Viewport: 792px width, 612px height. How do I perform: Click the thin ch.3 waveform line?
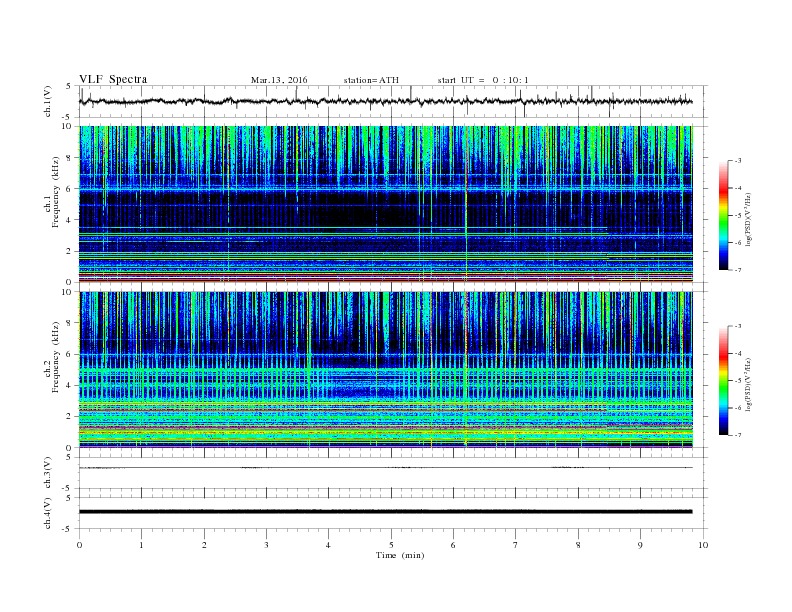pyautogui.click(x=385, y=468)
